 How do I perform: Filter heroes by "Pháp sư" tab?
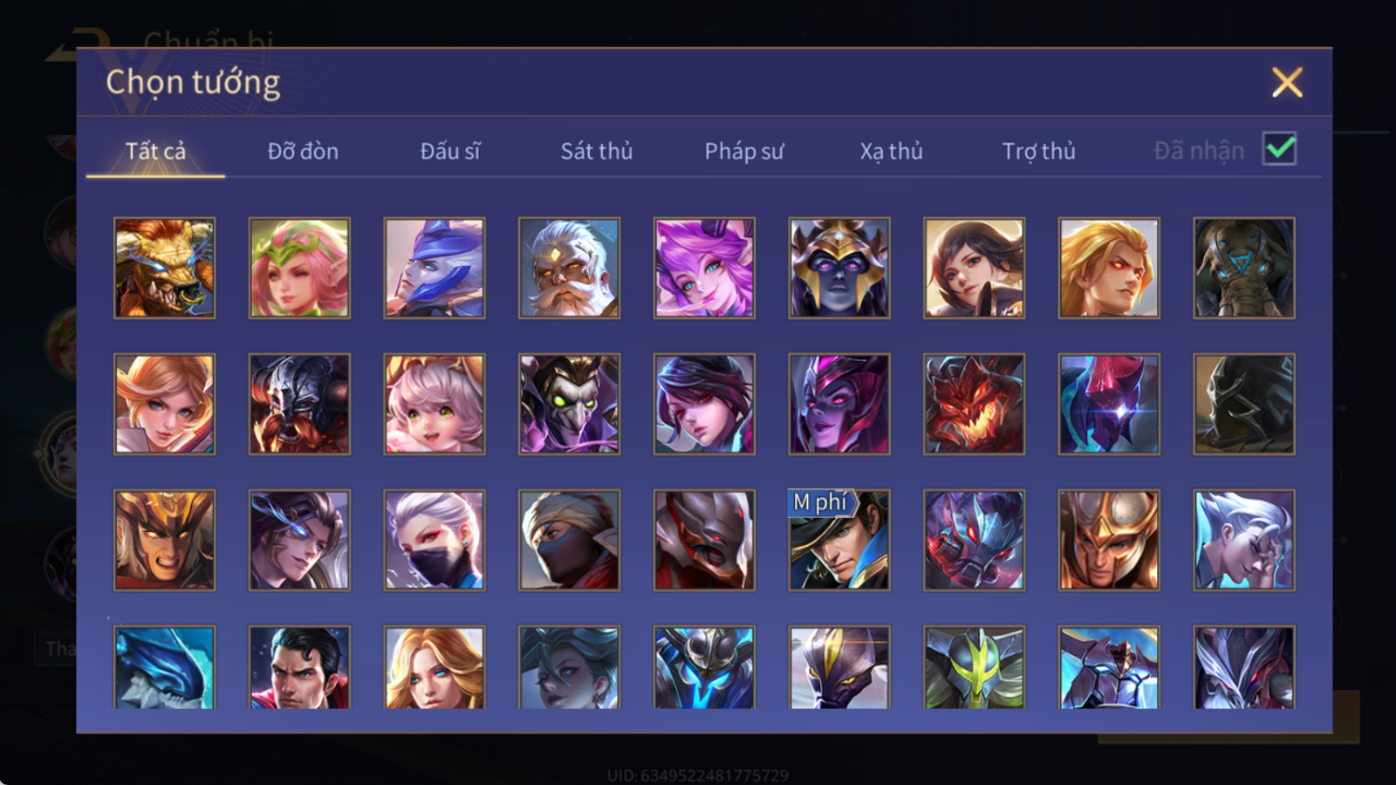744,151
